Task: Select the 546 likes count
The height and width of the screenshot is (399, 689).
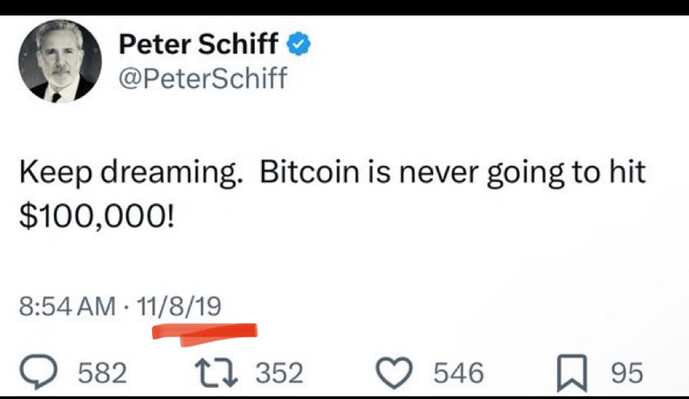Action: point(459,373)
